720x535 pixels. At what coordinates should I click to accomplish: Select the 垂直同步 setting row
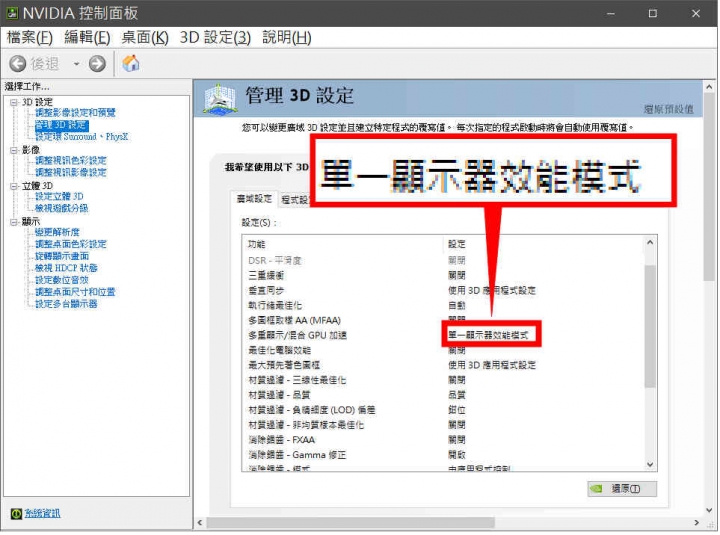tap(443, 291)
